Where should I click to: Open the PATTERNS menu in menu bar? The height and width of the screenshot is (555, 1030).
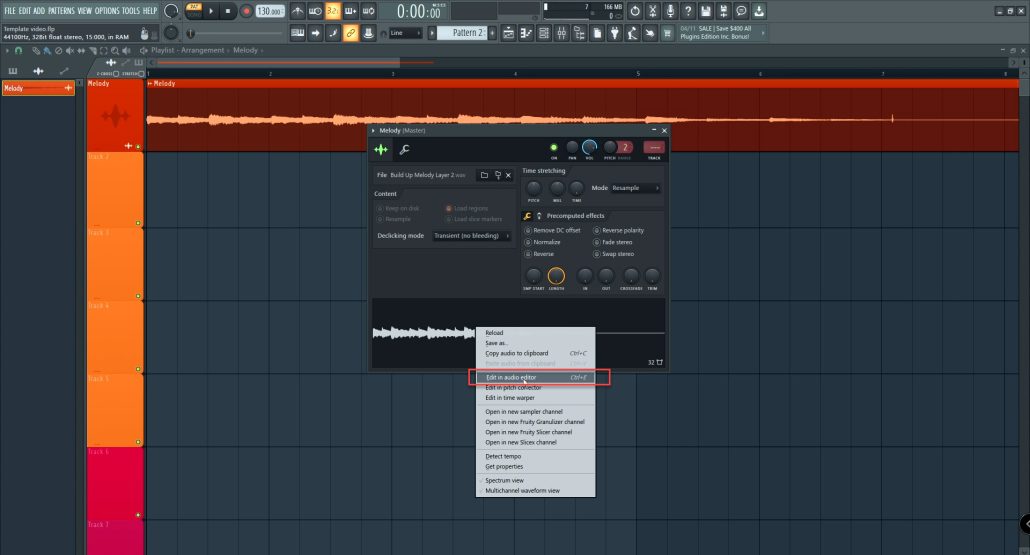61,10
